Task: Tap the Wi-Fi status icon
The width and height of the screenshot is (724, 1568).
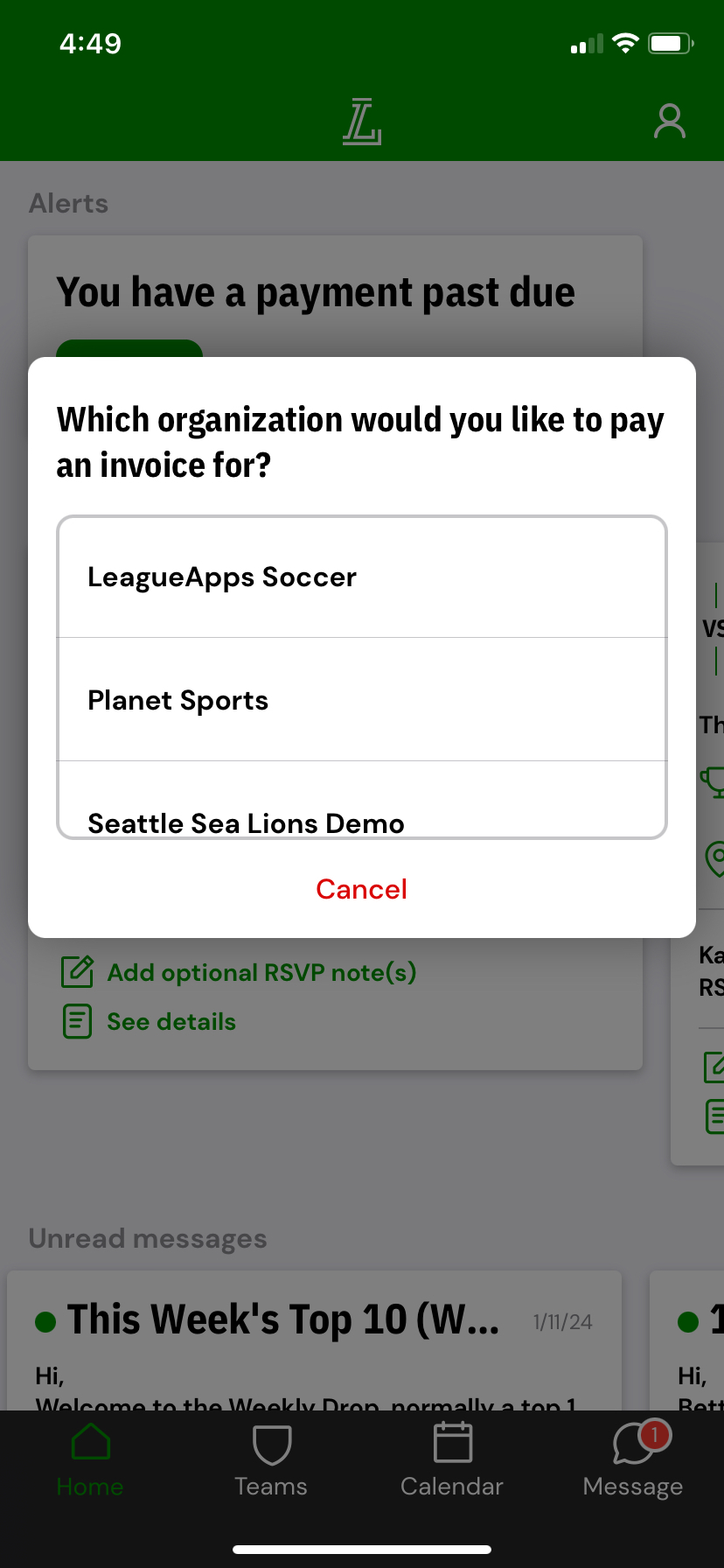Action: pos(625,43)
